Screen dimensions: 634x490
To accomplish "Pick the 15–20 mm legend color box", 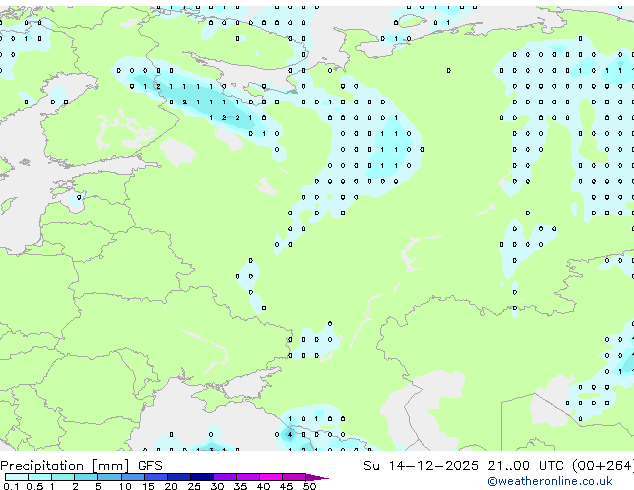I will (155, 477).
